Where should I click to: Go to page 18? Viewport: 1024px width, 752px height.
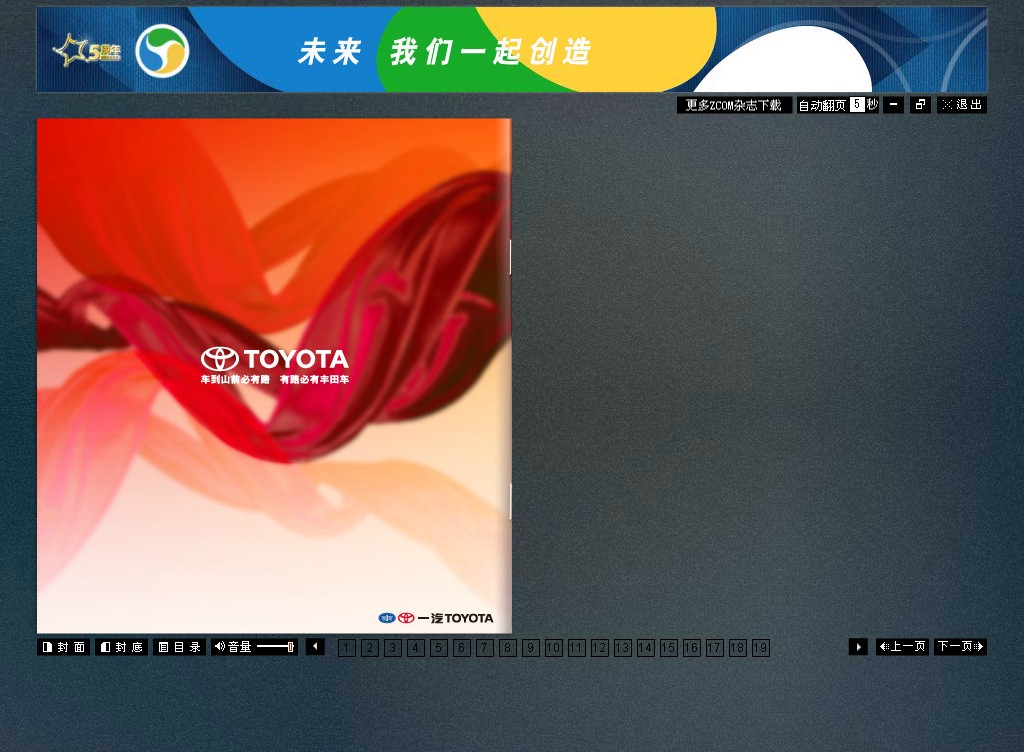tap(737, 648)
